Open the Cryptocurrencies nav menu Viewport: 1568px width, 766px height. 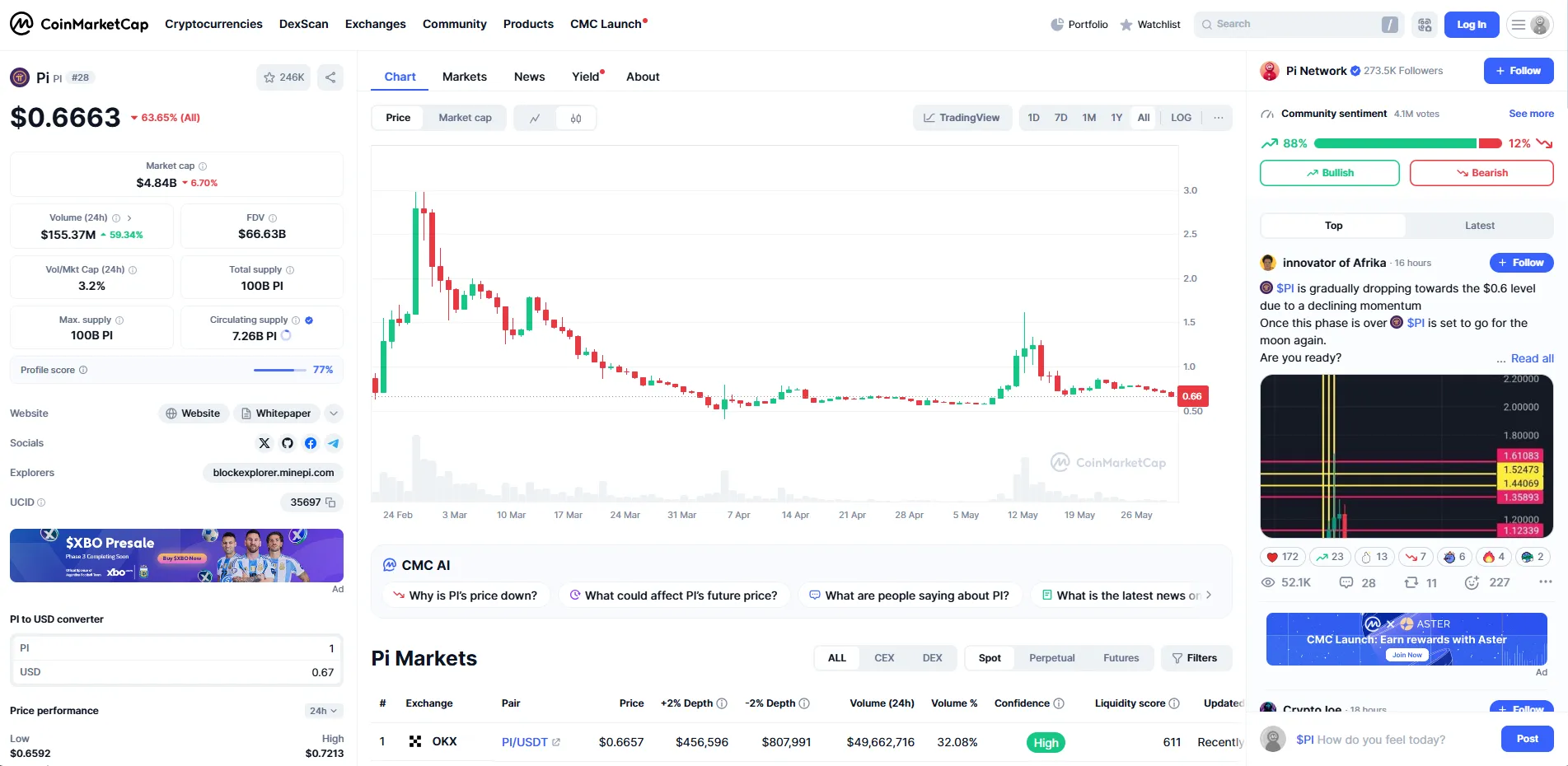coord(213,24)
